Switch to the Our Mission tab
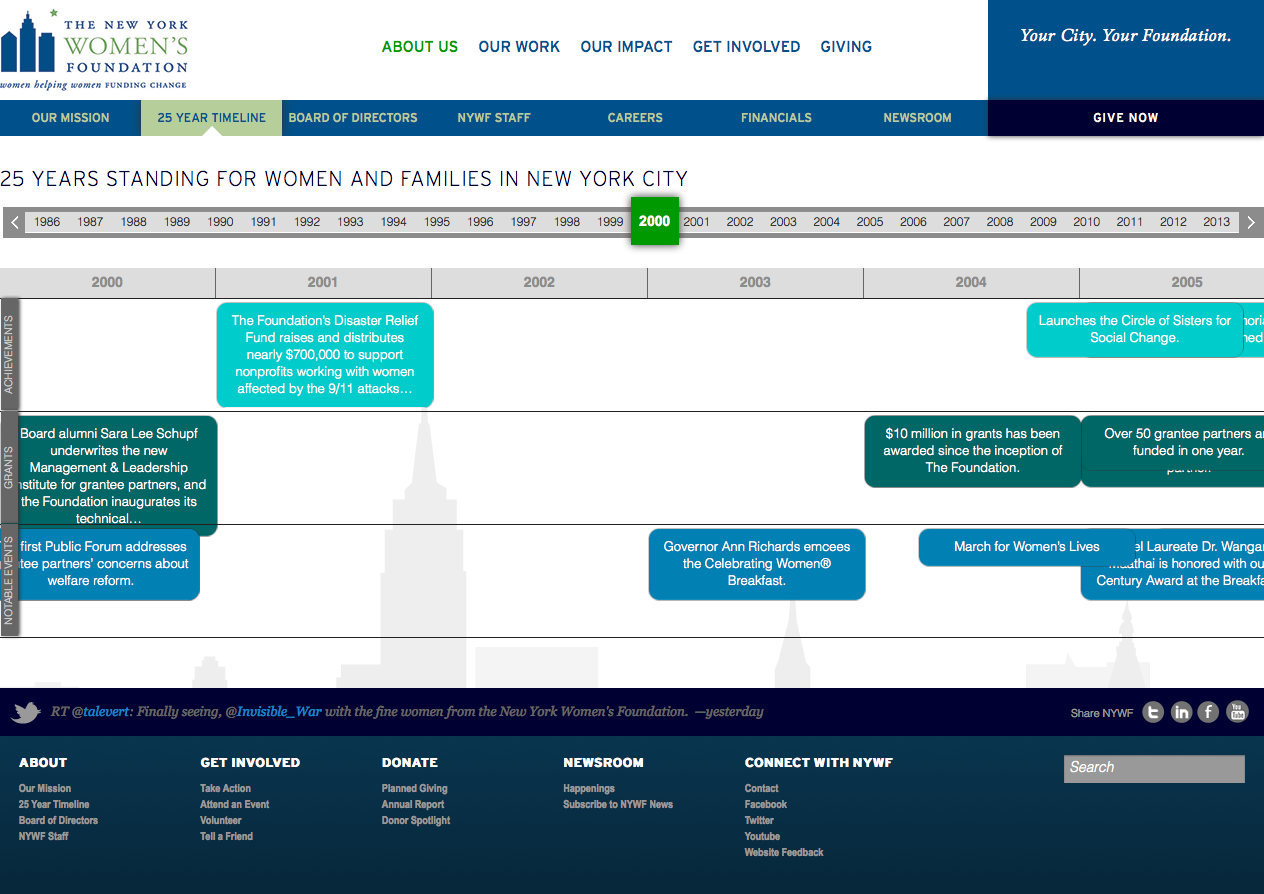 70,118
